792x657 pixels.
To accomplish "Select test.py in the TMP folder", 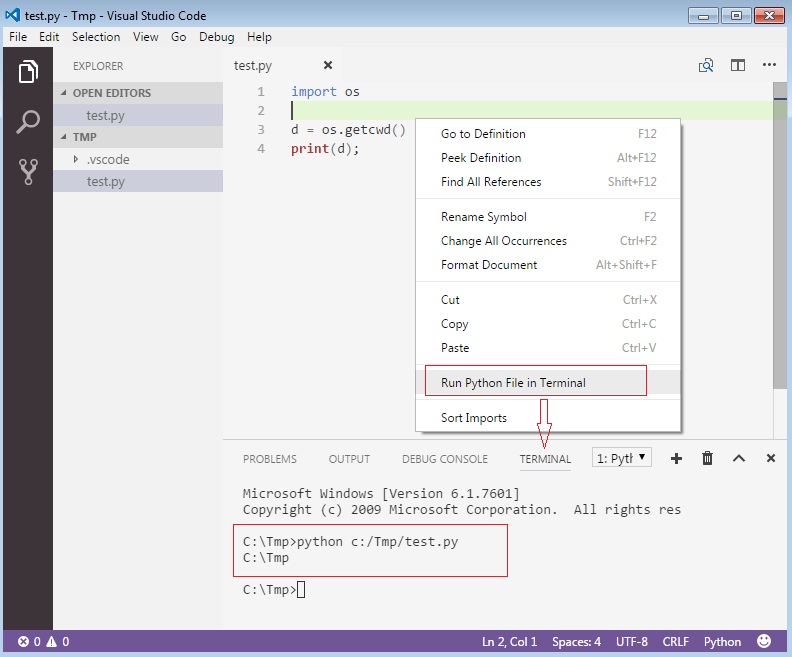I will pos(138,181).
